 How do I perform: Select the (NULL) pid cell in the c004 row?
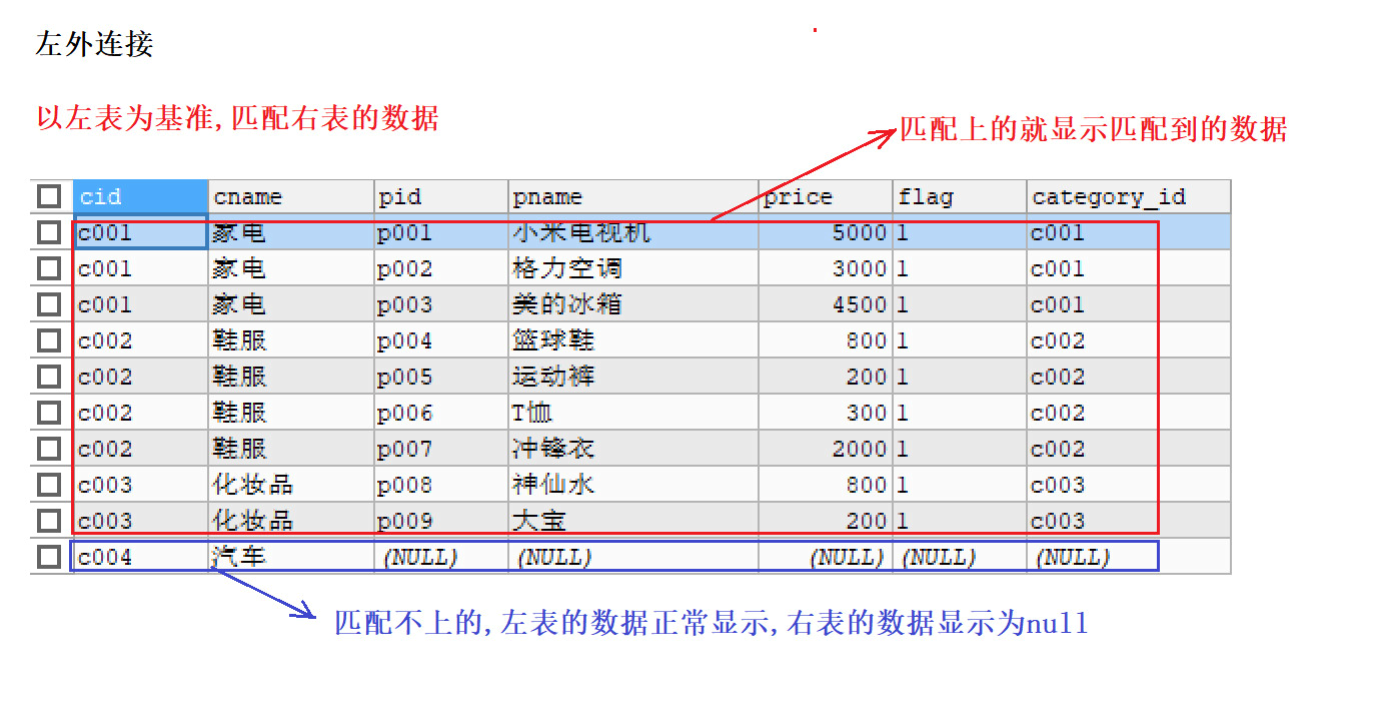pyautogui.click(x=441, y=556)
